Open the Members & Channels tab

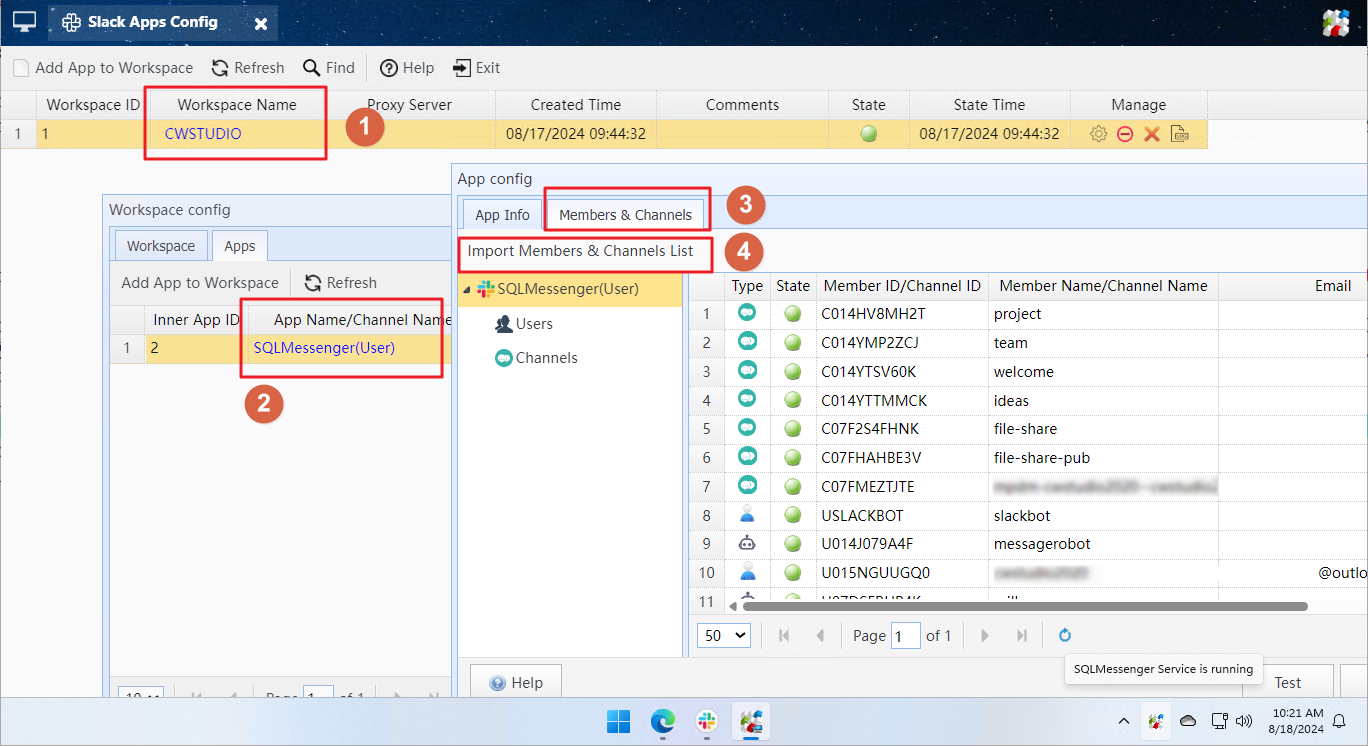(626, 215)
